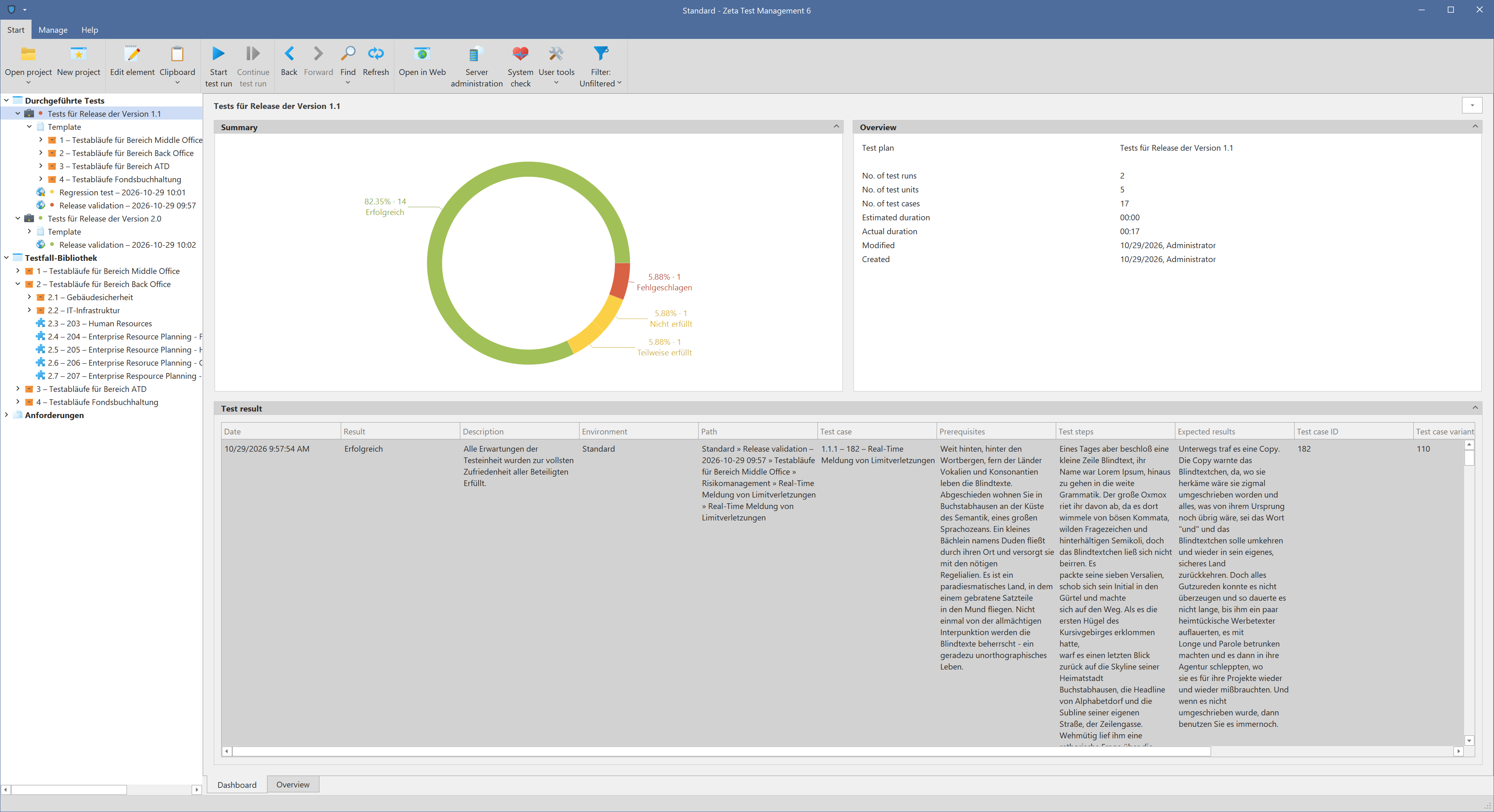The height and width of the screenshot is (812, 1494).
Task: Switch to the Dashboard bottom tab
Action: click(x=237, y=784)
